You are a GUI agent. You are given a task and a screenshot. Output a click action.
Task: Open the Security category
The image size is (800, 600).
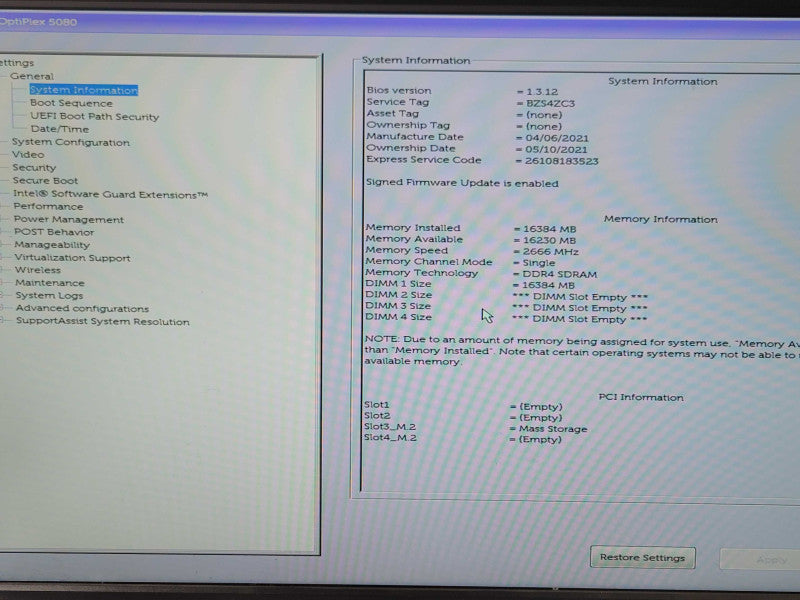[x=34, y=167]
